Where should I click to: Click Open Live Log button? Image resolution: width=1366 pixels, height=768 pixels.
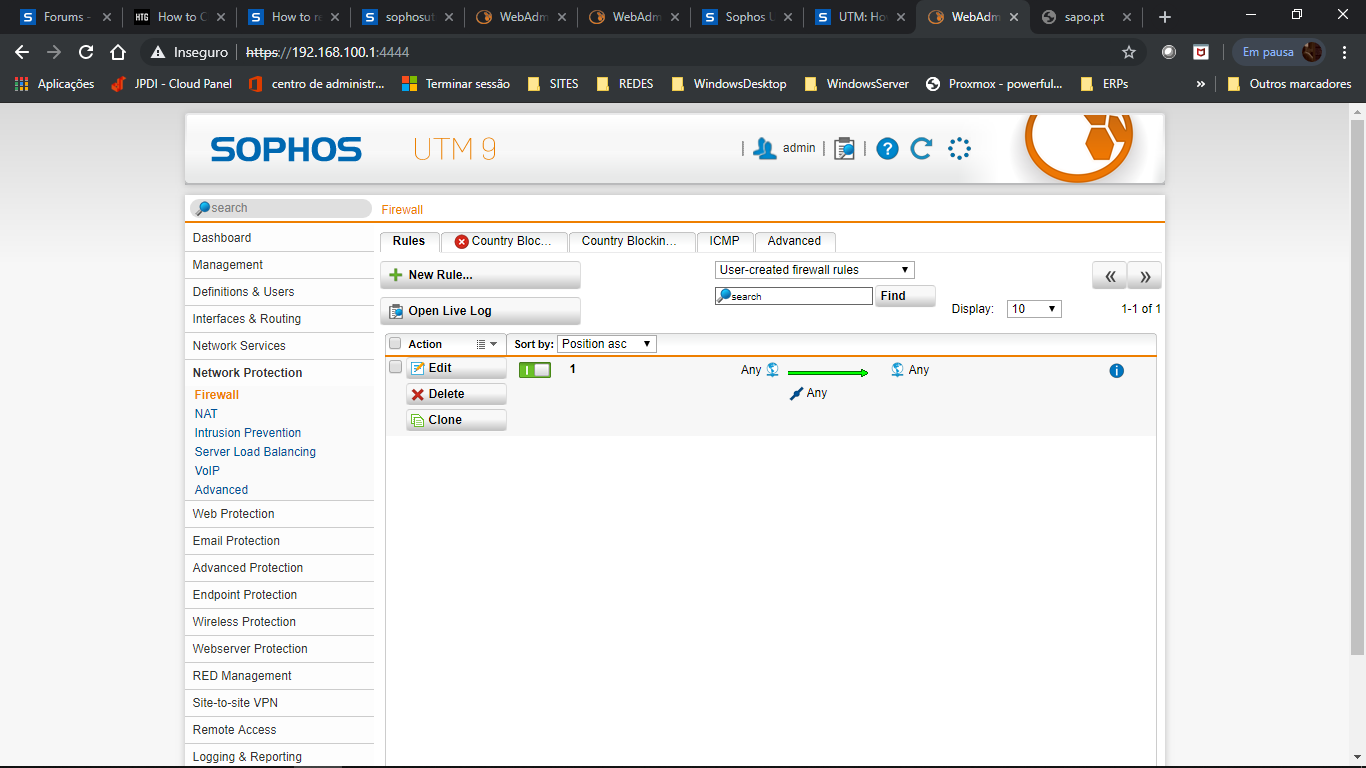(x=480, y=311)
